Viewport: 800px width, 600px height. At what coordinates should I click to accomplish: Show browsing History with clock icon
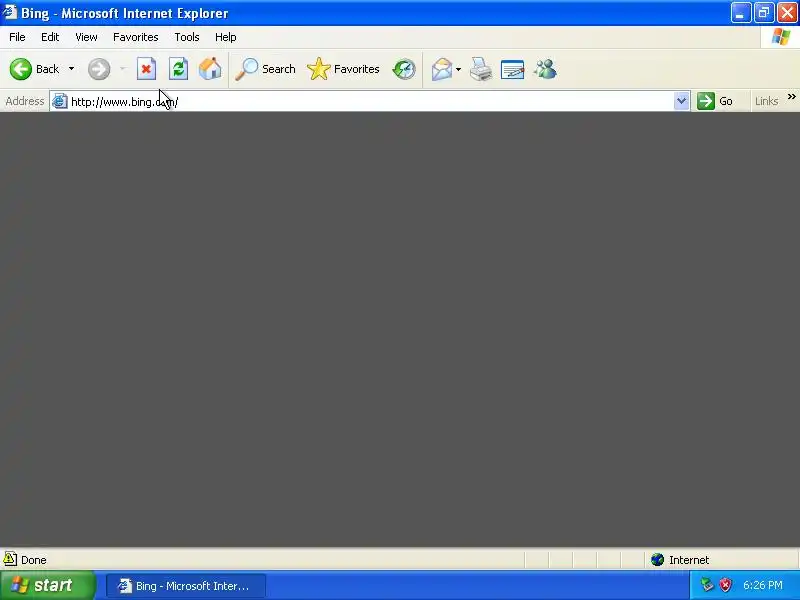coord(404,69)
